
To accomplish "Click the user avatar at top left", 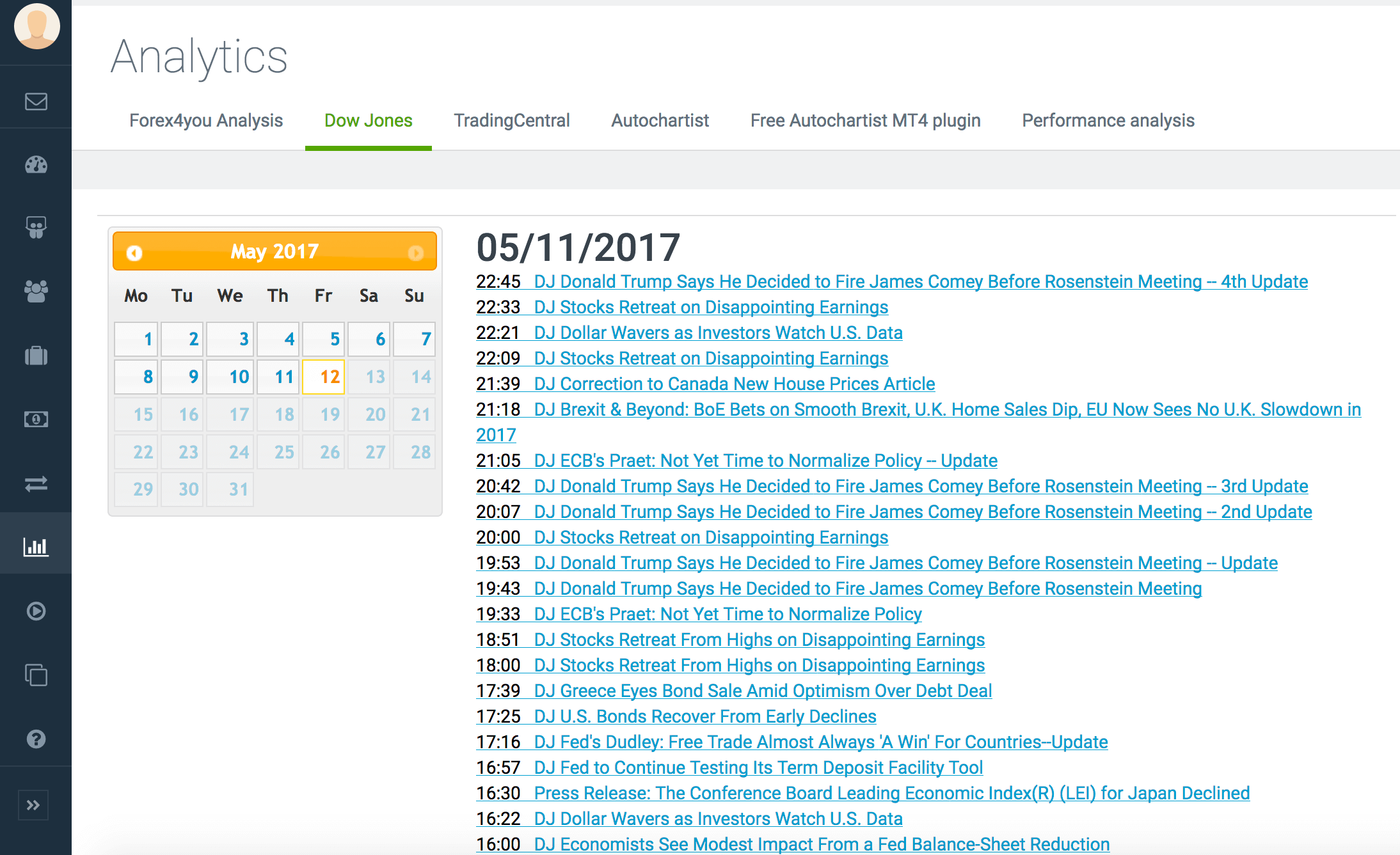I will point(36,26).
